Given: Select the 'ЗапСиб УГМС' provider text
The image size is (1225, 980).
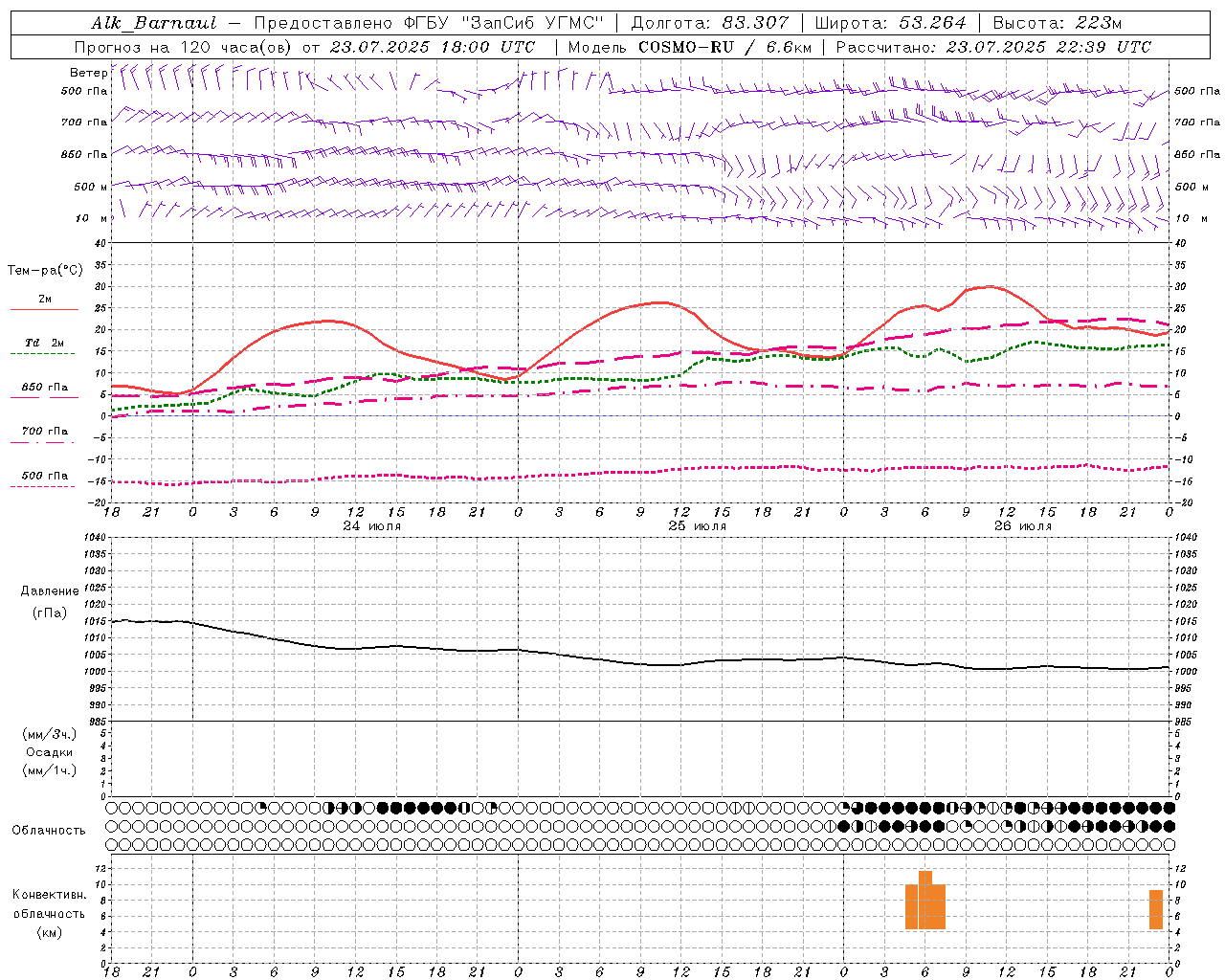Looking at the screenshot, I should pyautogui.click(x=532, y=23).
